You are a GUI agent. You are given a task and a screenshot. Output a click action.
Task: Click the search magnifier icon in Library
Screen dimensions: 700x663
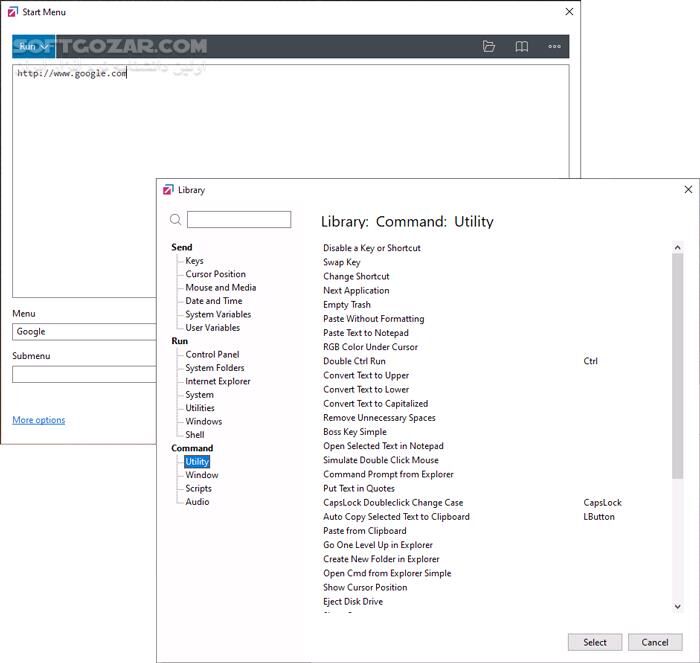175,220
